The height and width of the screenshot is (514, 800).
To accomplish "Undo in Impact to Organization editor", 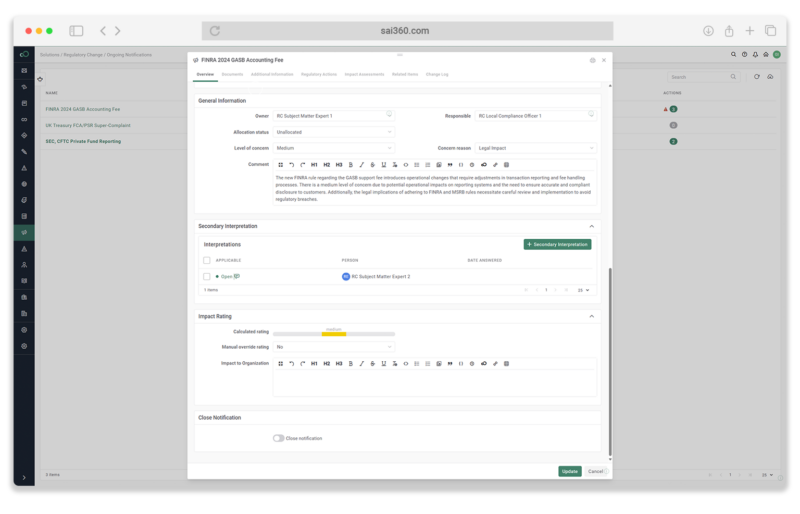I will pyautogui.click(x=291, y=364).
